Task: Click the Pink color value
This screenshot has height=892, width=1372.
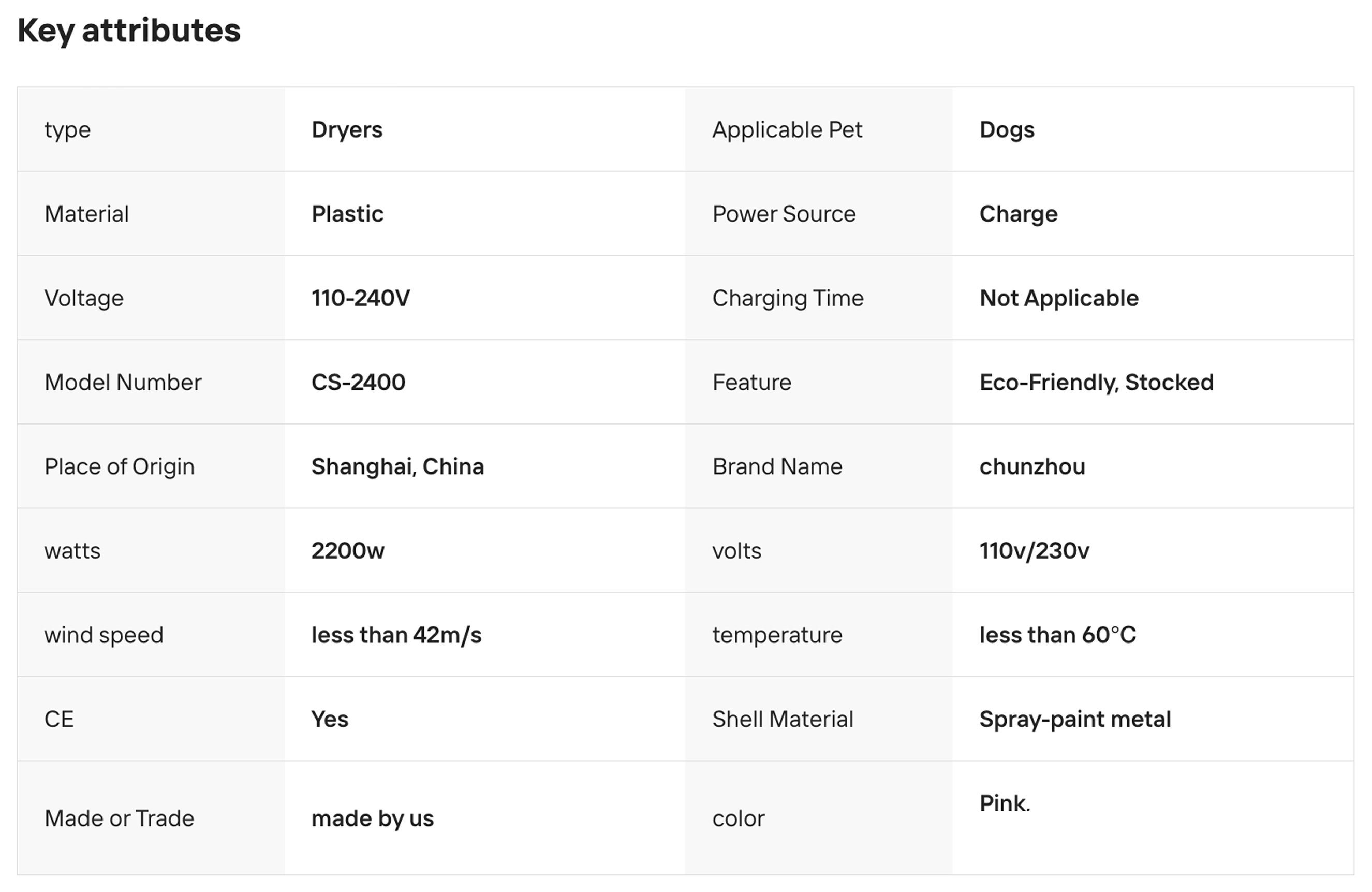Action: tap(1004, 803)
